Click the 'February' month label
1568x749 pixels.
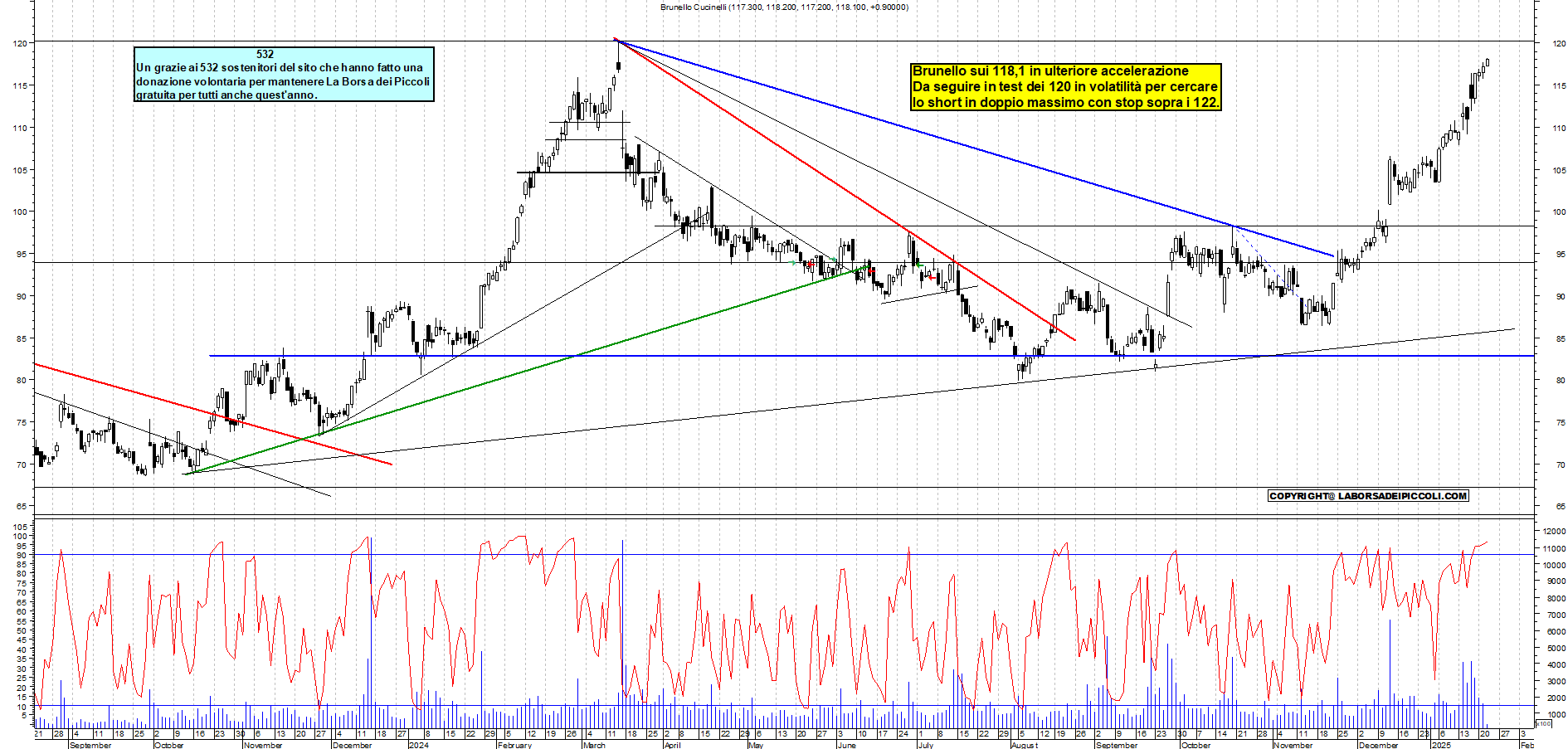point(514,744)
